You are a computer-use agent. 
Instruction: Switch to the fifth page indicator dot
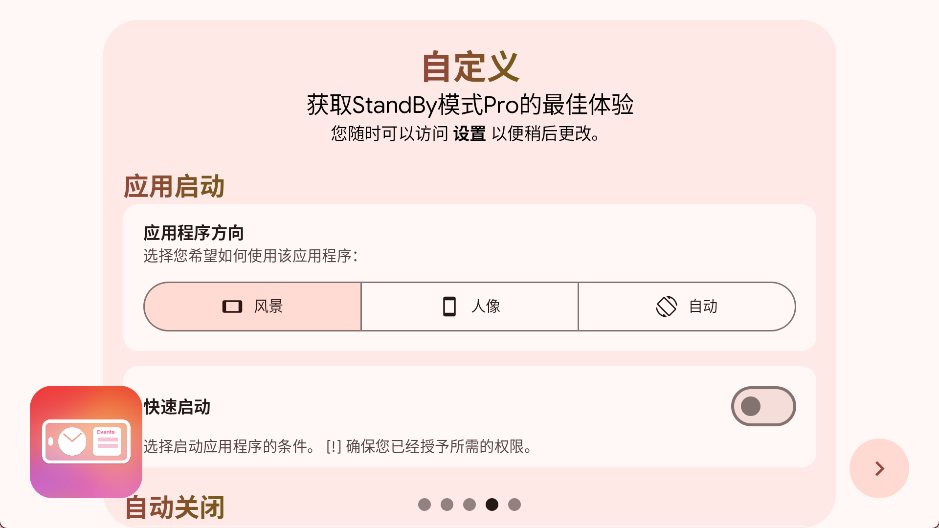pos(514,505)
